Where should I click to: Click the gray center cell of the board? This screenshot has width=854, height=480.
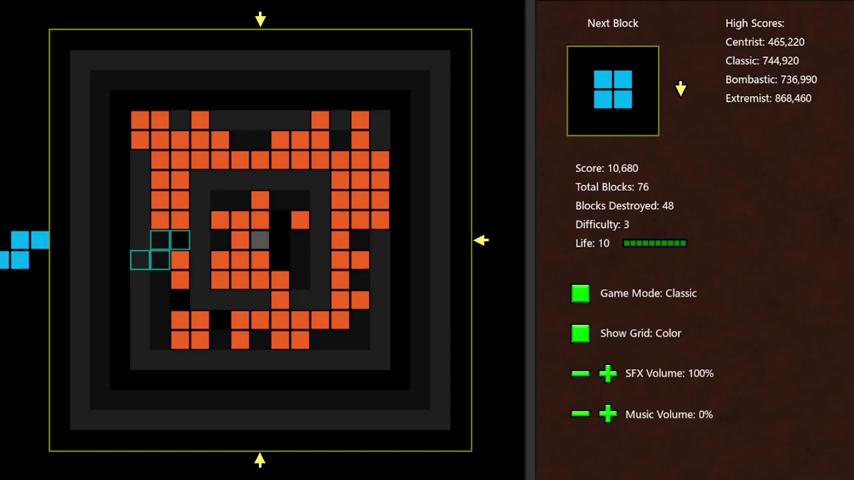(x=260, y=240)
